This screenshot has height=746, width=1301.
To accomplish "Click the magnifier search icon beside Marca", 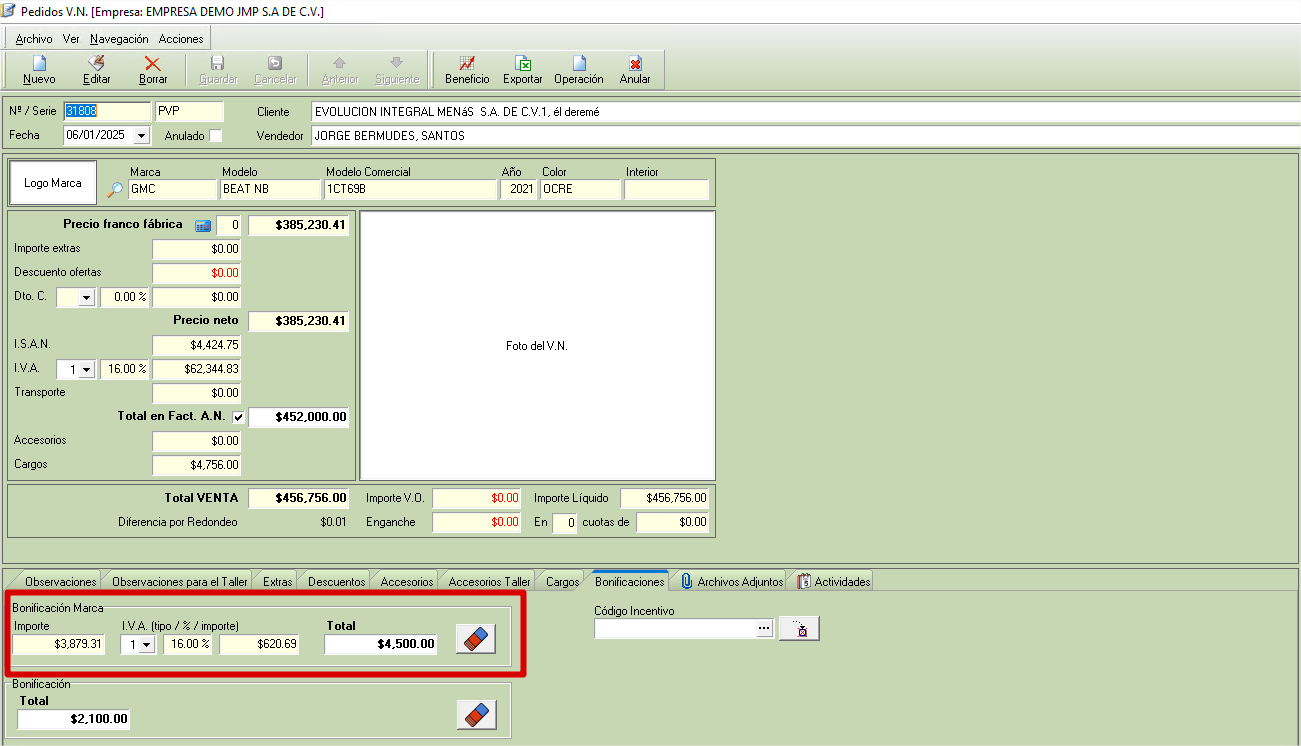I will point(115,190).
